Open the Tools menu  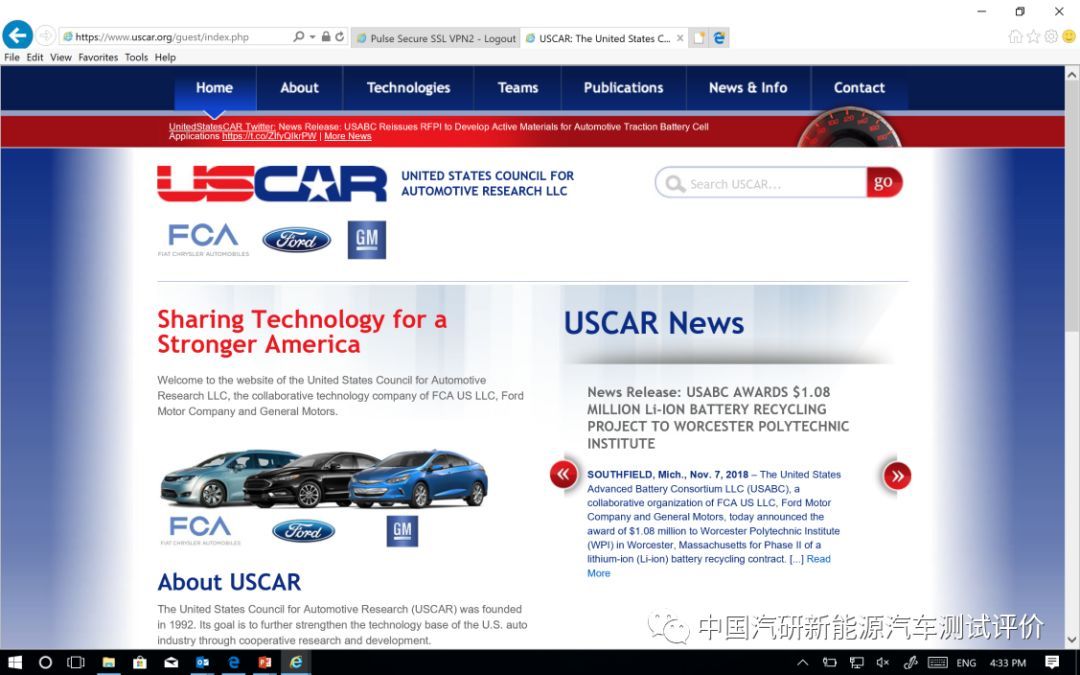coord(136,57)
